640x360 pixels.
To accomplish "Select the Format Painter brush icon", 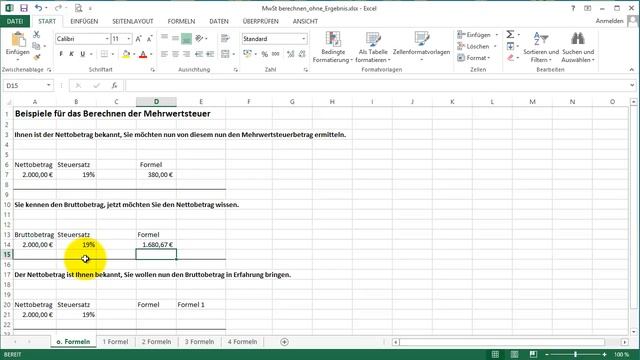I will (36, 57).
